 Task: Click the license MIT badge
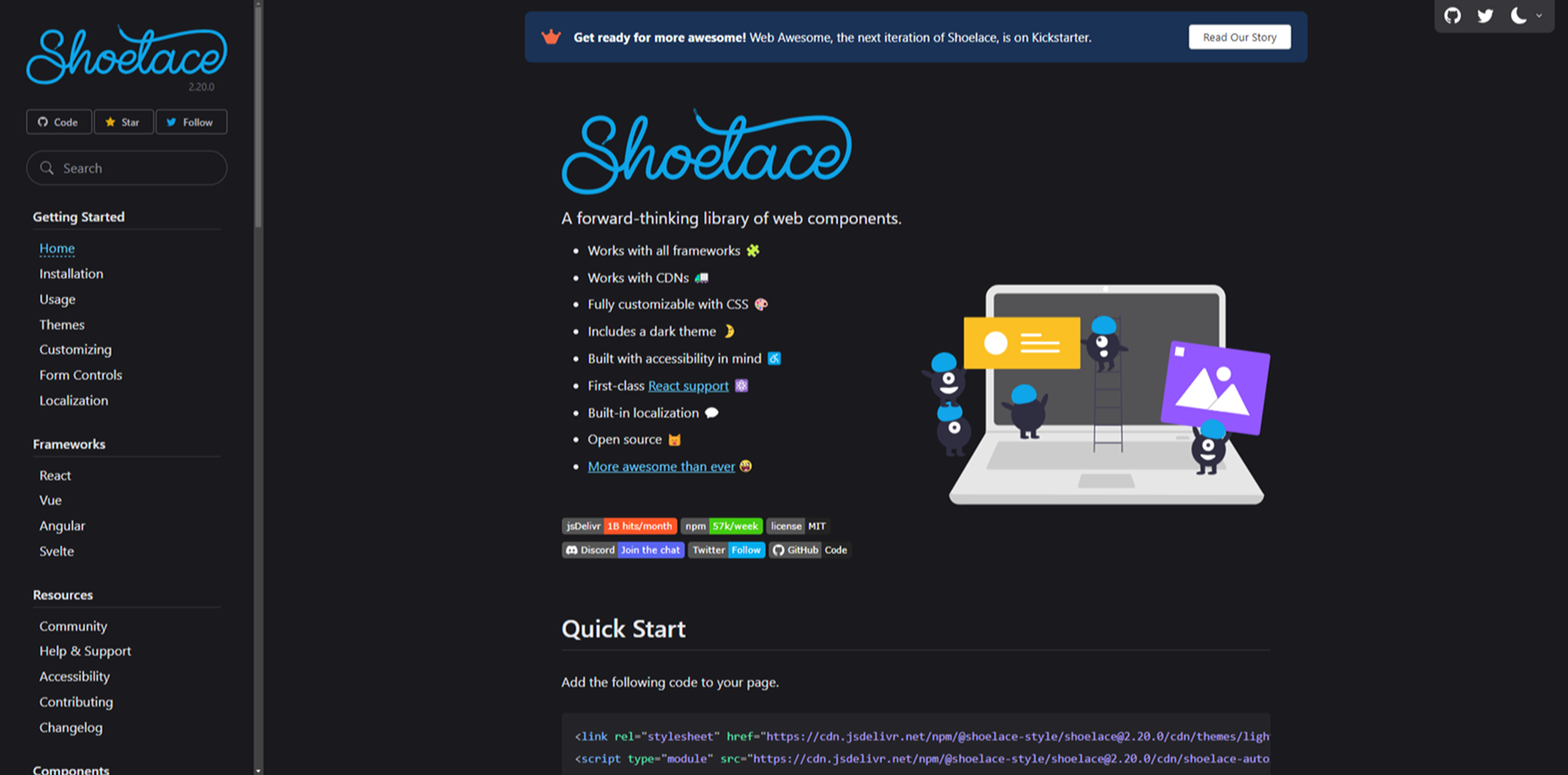pos(798,526)
